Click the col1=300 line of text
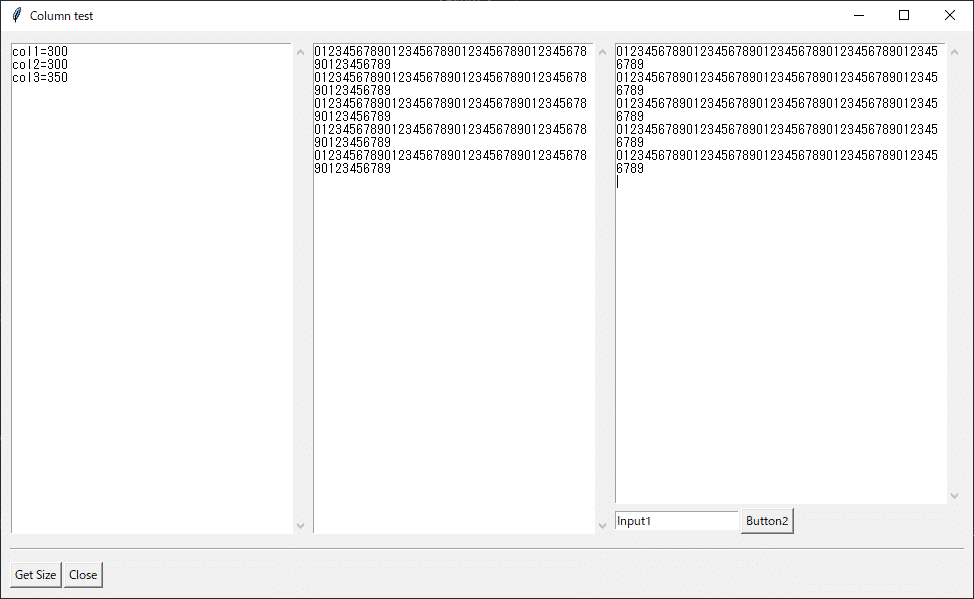The height and width of the screenshot is (599, 974). click(x=40, y=52)
